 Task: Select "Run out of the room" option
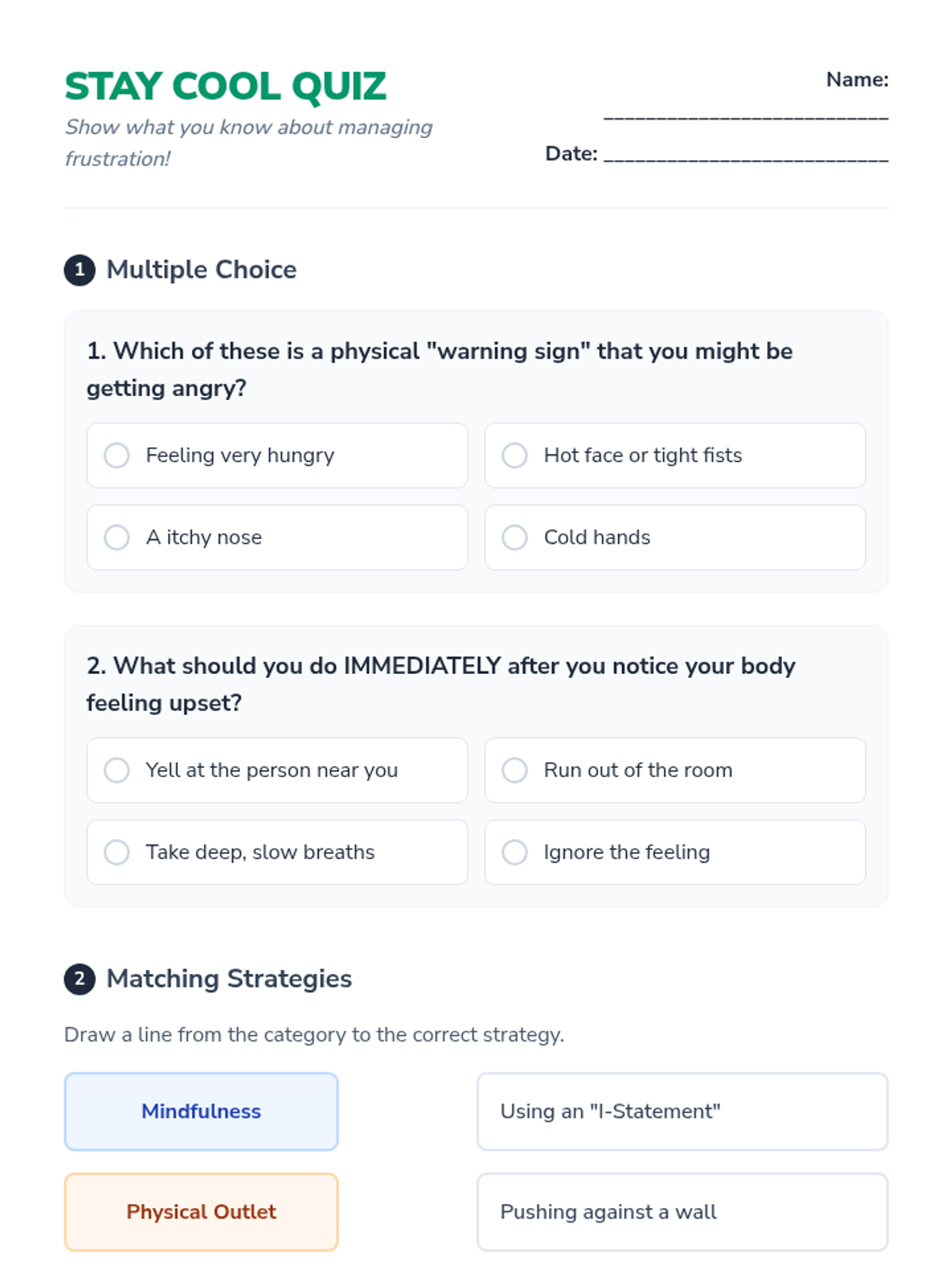tap(675, 770)
